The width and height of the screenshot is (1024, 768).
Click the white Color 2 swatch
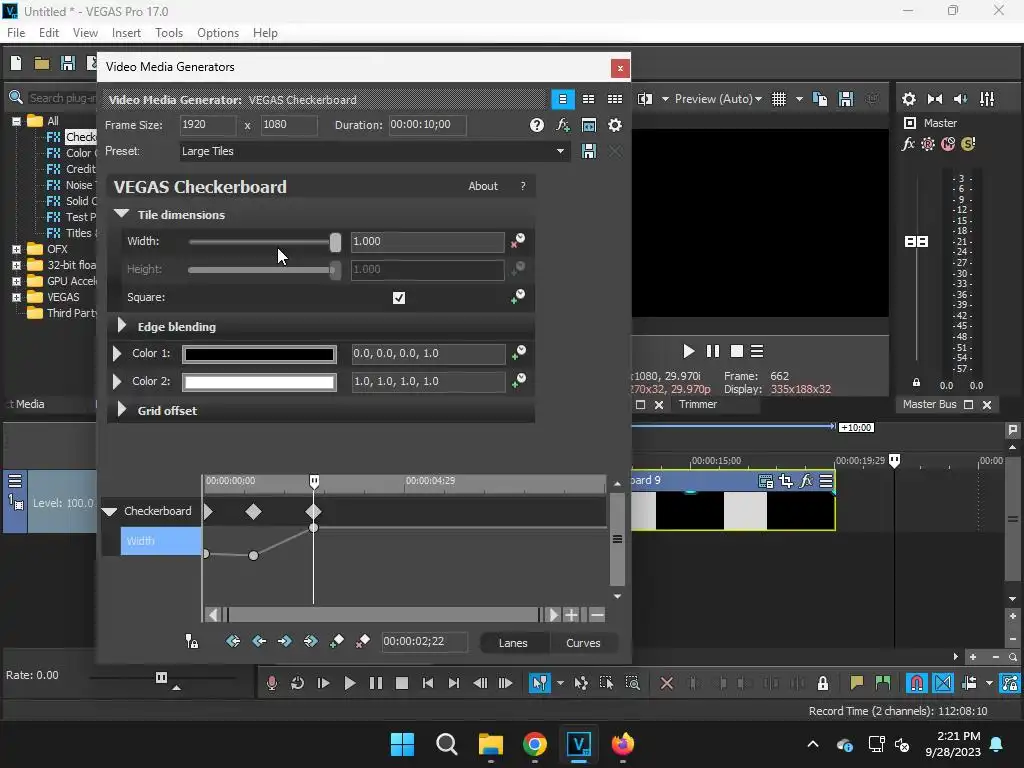point(259,382)
